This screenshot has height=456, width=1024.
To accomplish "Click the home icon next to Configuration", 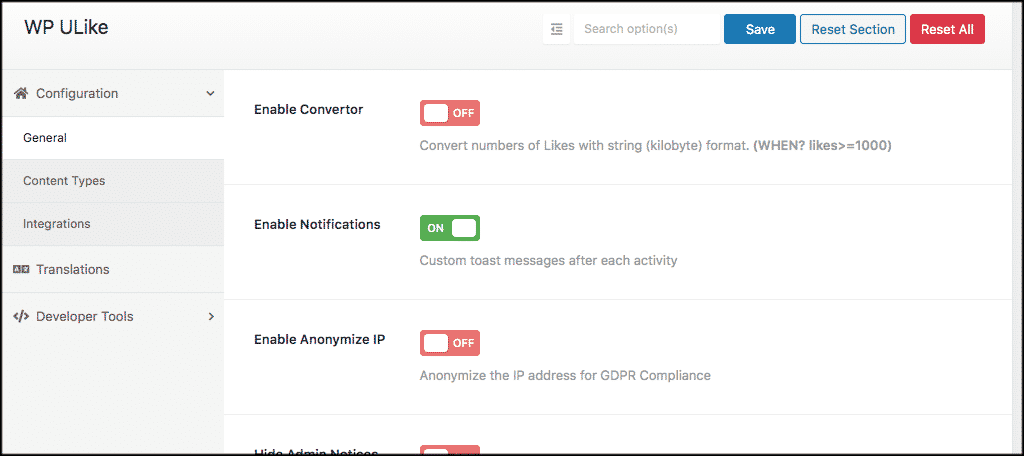I will 21,93.
